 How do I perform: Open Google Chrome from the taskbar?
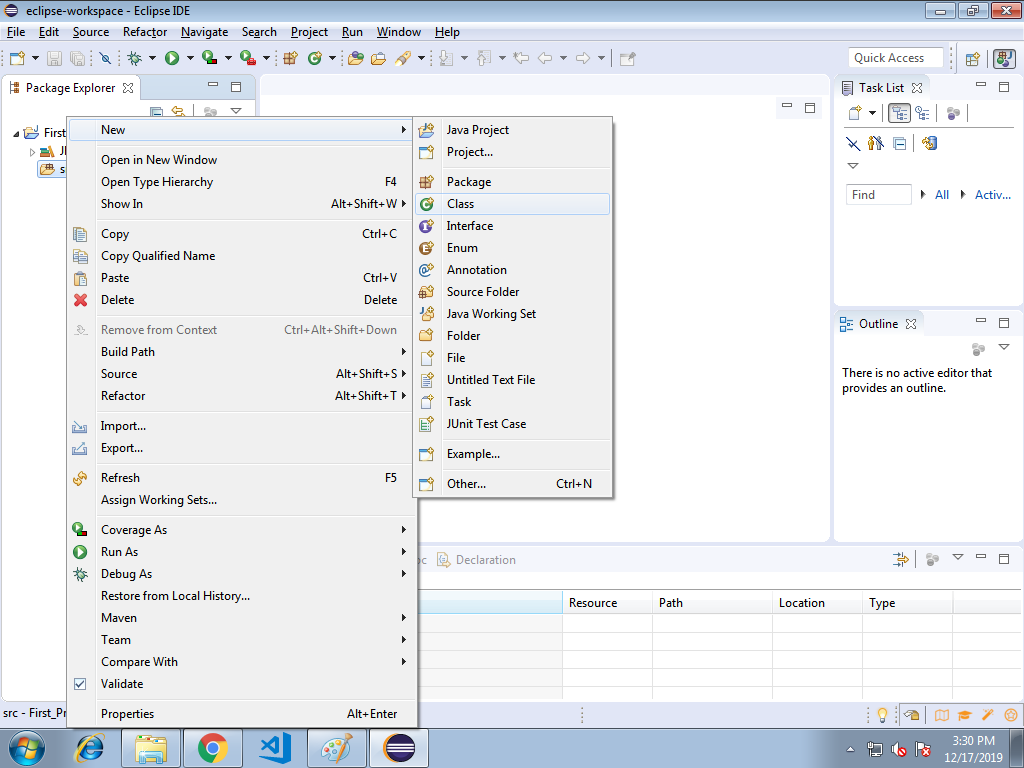(x=213, y=748)
